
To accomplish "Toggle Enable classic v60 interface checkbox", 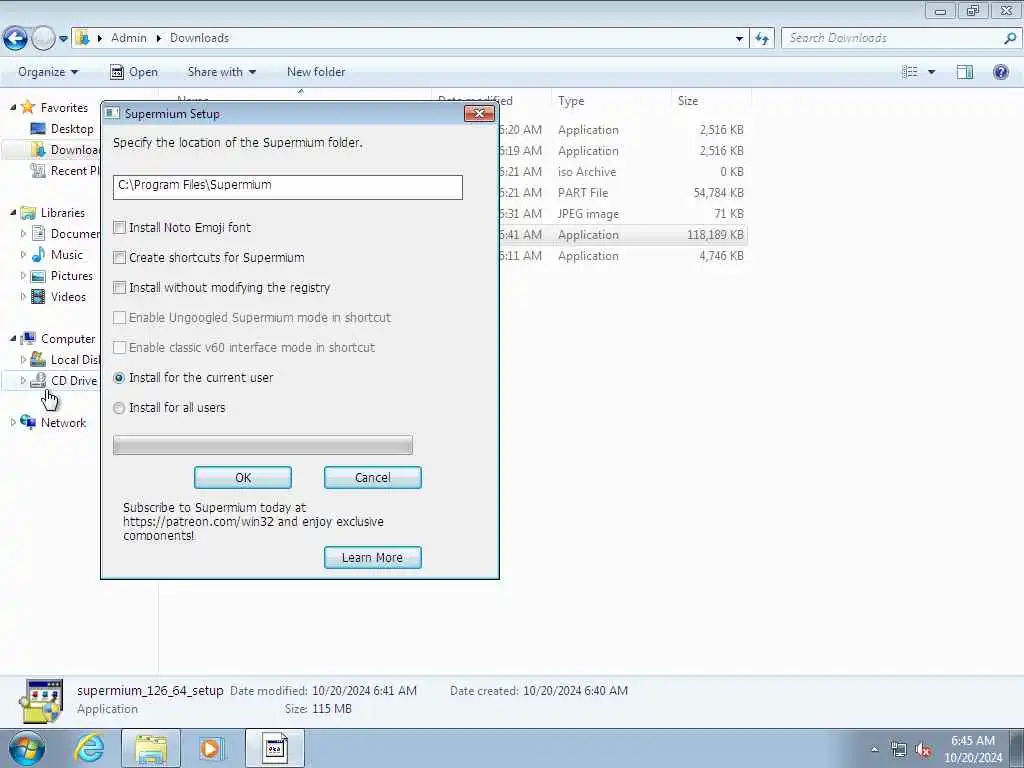I will tap(120, 347).
